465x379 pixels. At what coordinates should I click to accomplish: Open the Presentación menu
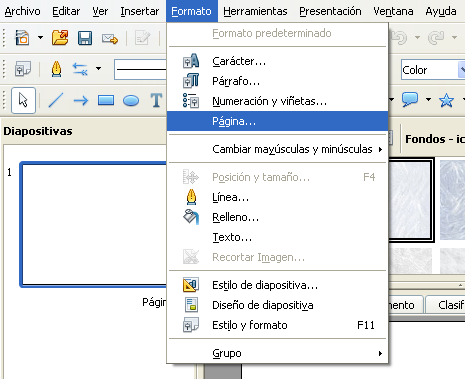[330, 11]
